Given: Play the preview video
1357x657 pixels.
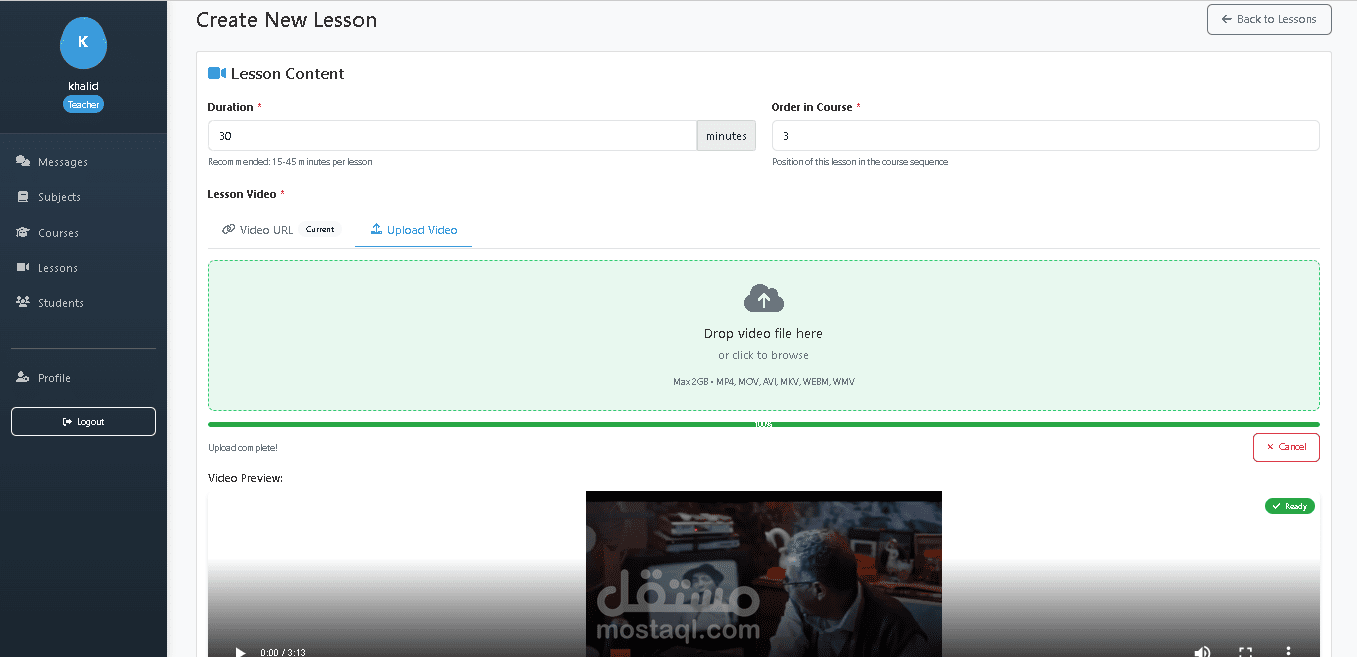Looking at the screenshot, I should (240, 652).
